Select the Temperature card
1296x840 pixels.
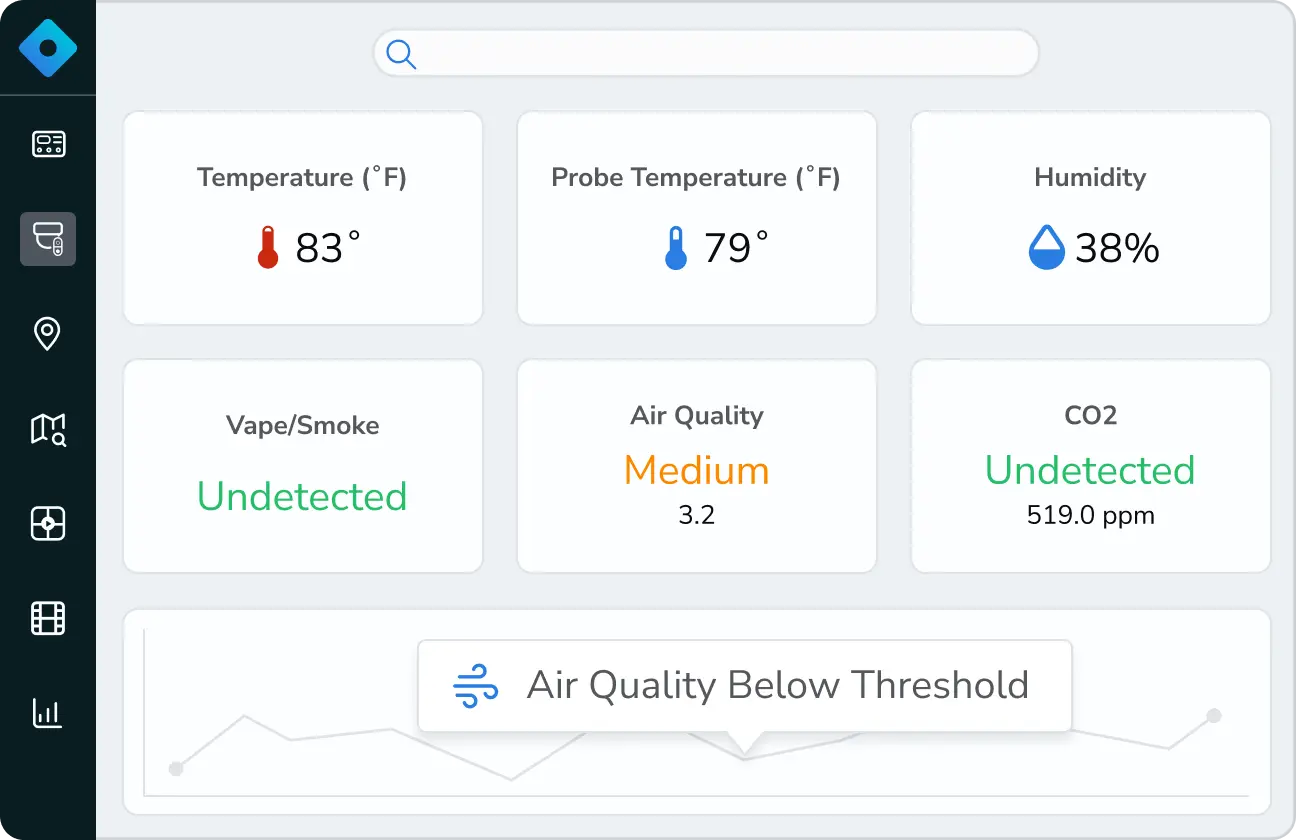302,218
